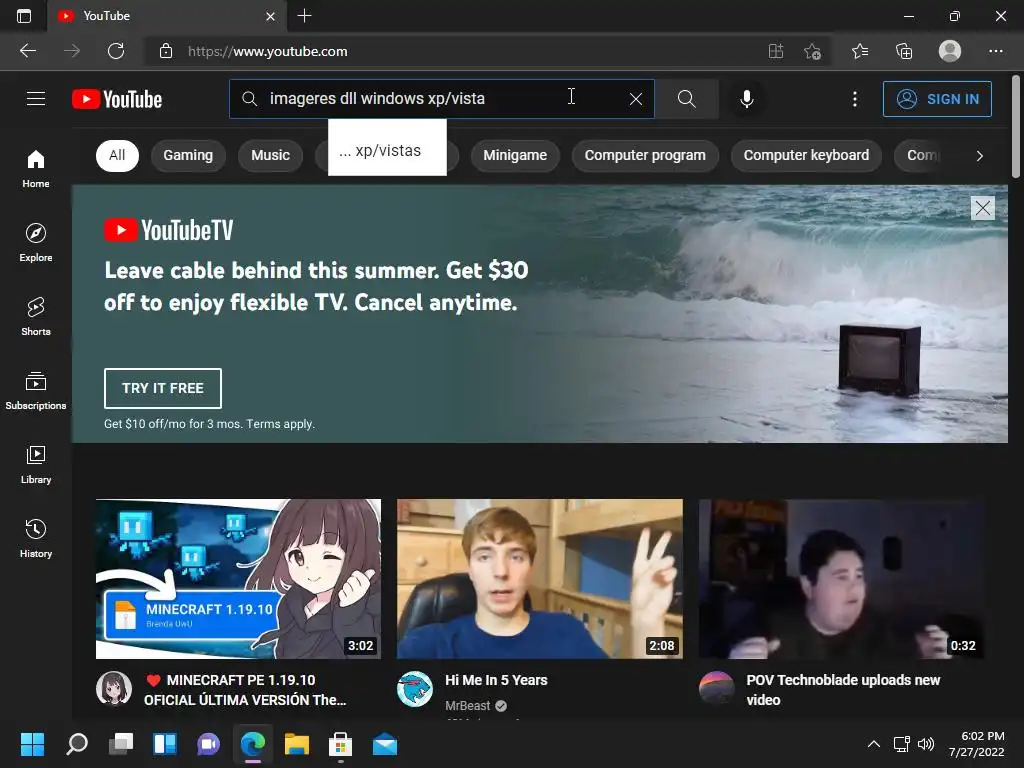Viewport: 1024px width, 768px height.
Task: Select the Computer program chip
Action: 645,155
